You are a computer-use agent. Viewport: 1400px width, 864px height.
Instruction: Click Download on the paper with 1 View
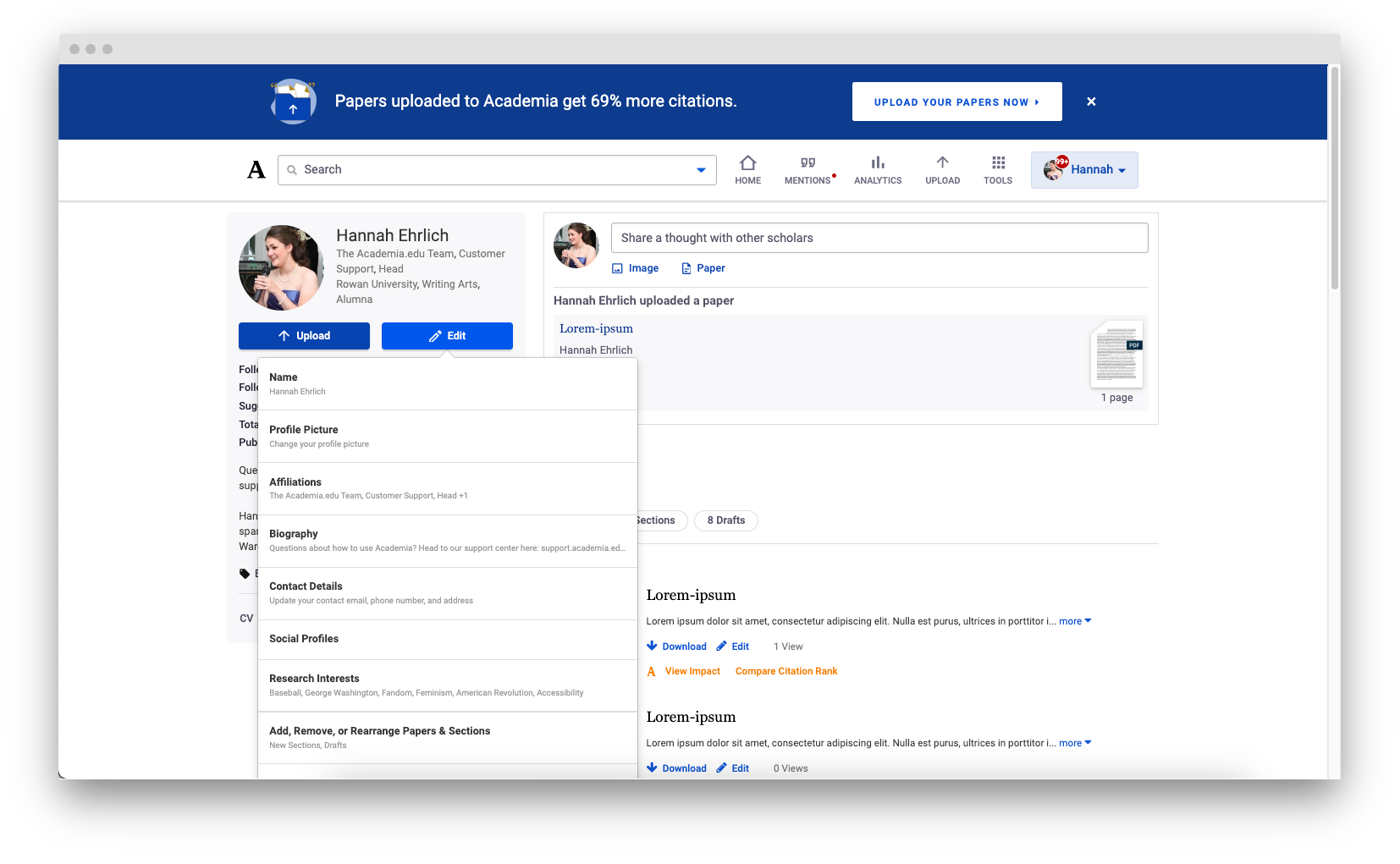pyautogui.click(x=676, y=647)
